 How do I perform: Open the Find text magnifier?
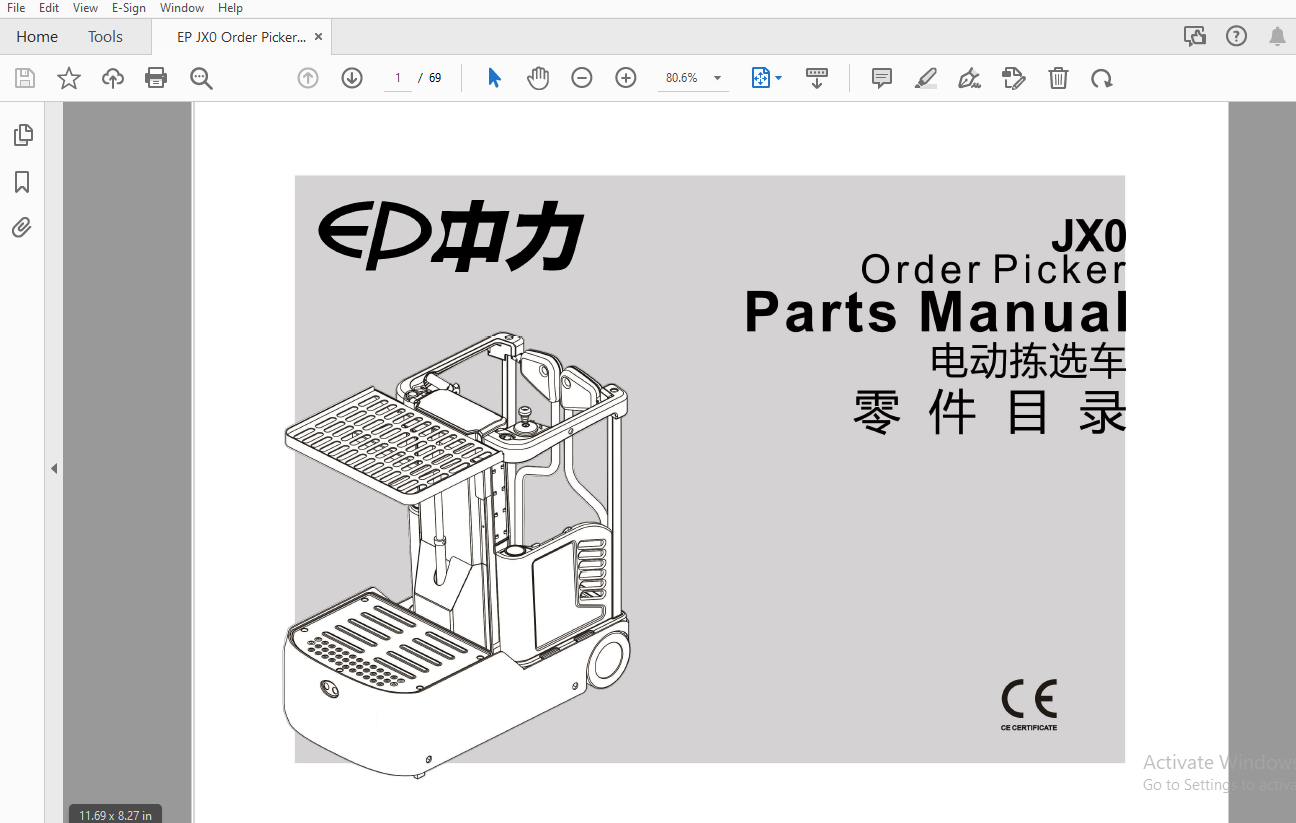(201, 78)
